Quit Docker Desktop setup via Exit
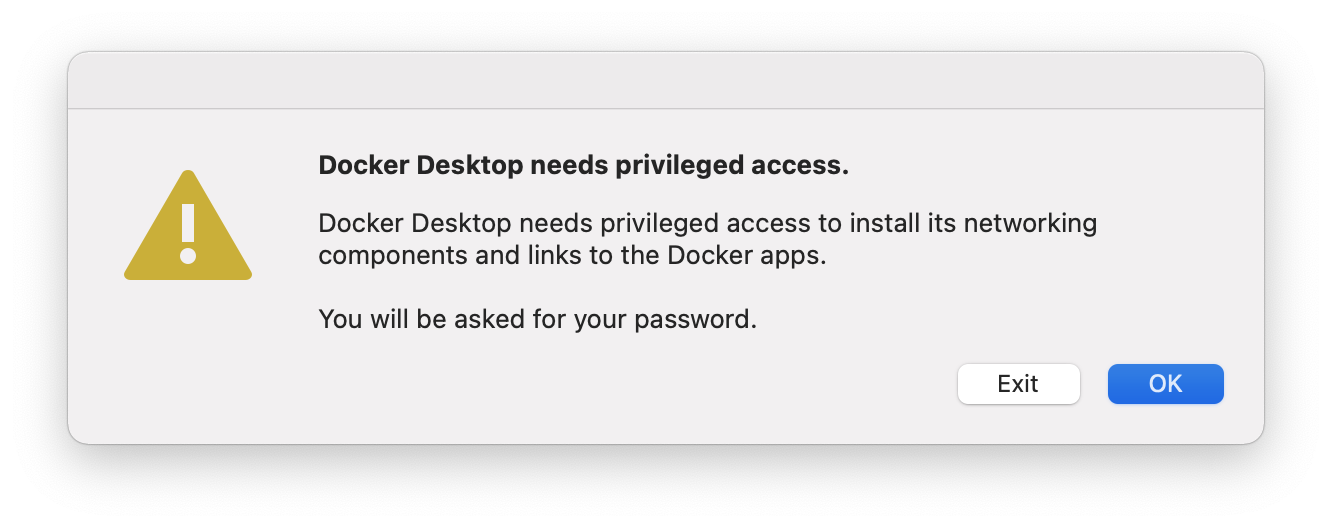 point(1018,384)
